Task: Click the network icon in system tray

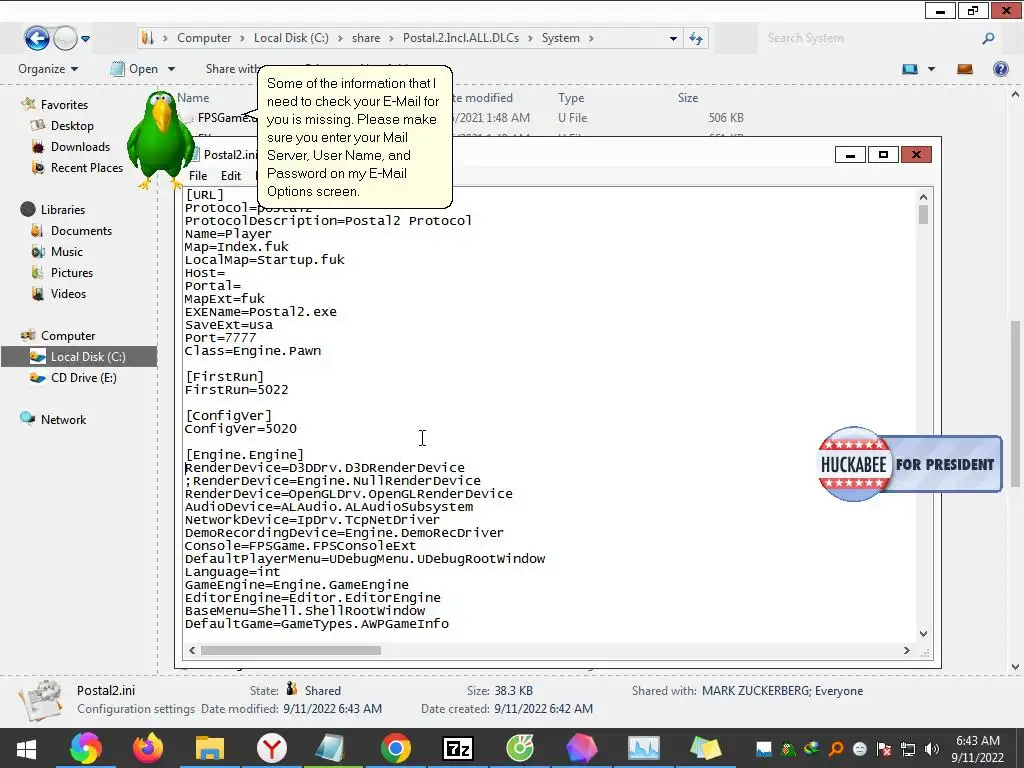Action: [x=908, y=749]
